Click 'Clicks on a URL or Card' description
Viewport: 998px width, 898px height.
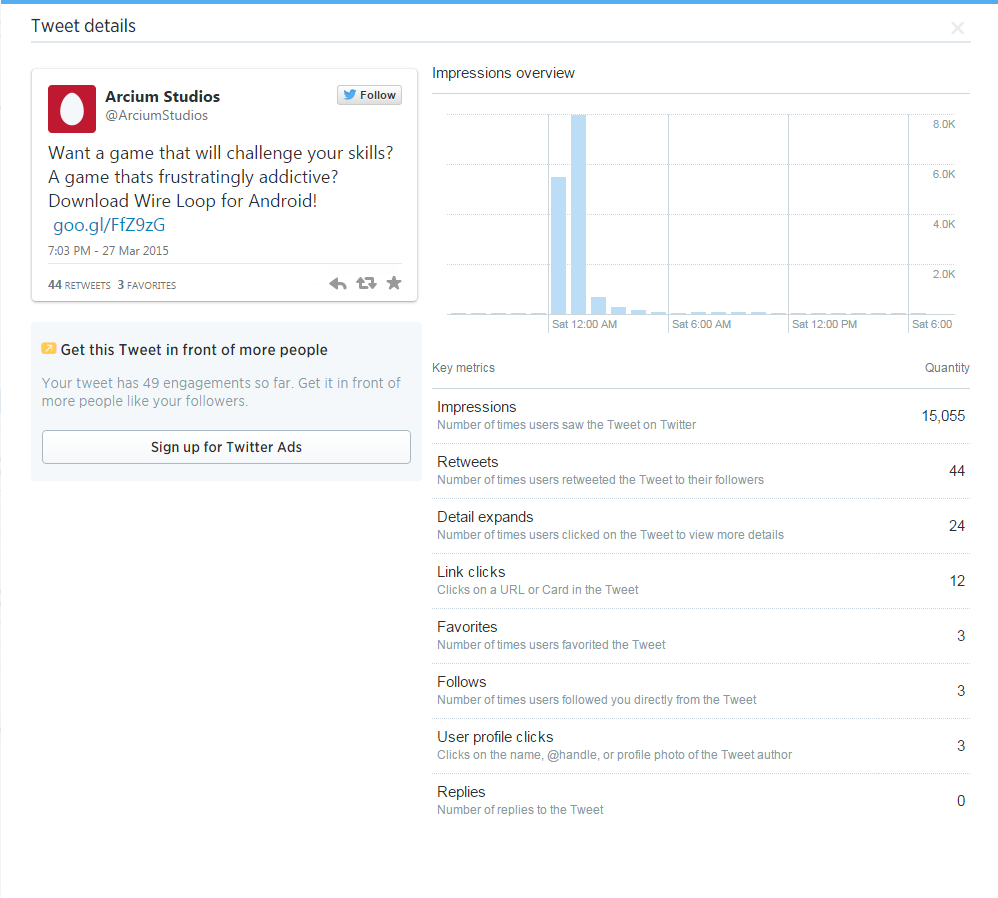pyautogui.click(x=537, y=590)
